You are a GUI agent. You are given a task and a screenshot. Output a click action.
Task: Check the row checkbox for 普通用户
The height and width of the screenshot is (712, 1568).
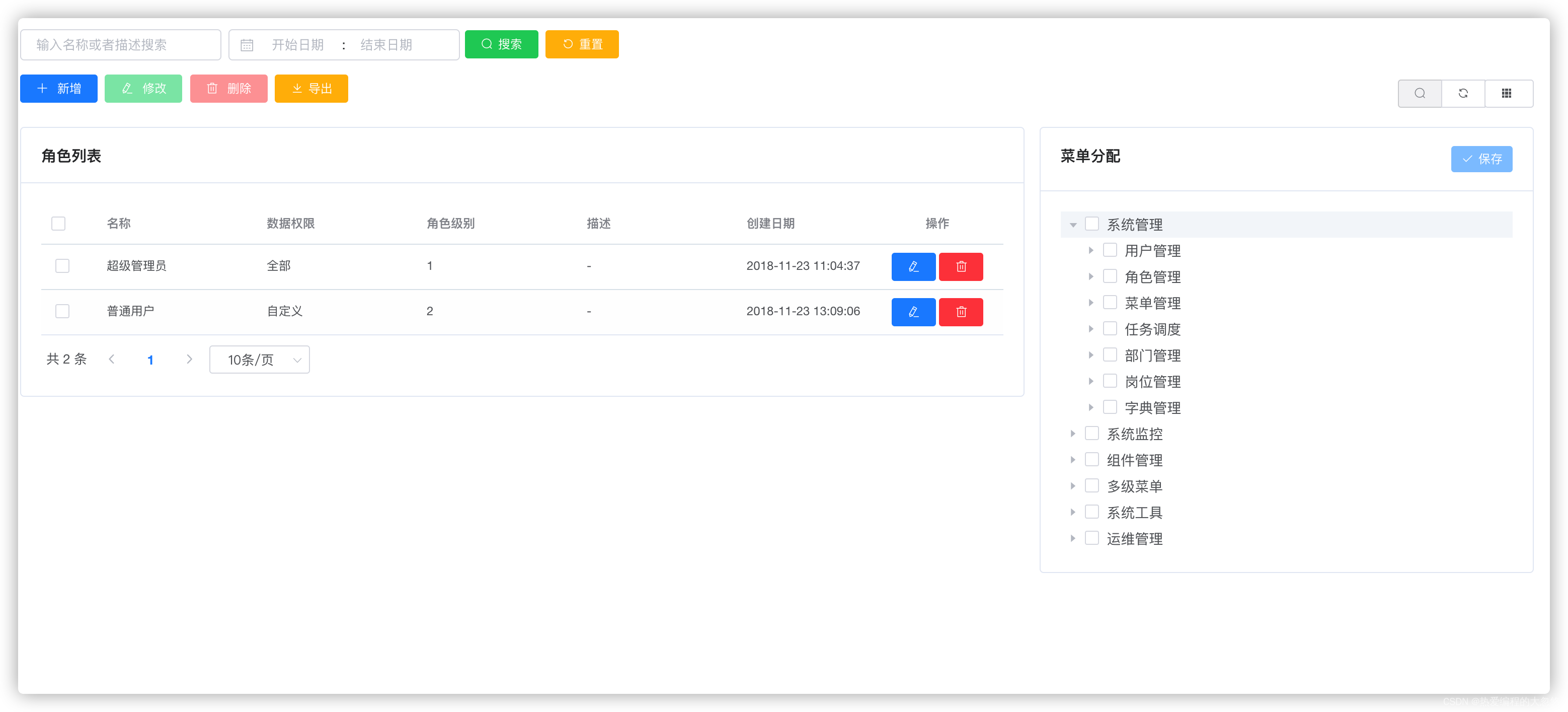pos(62,311)
